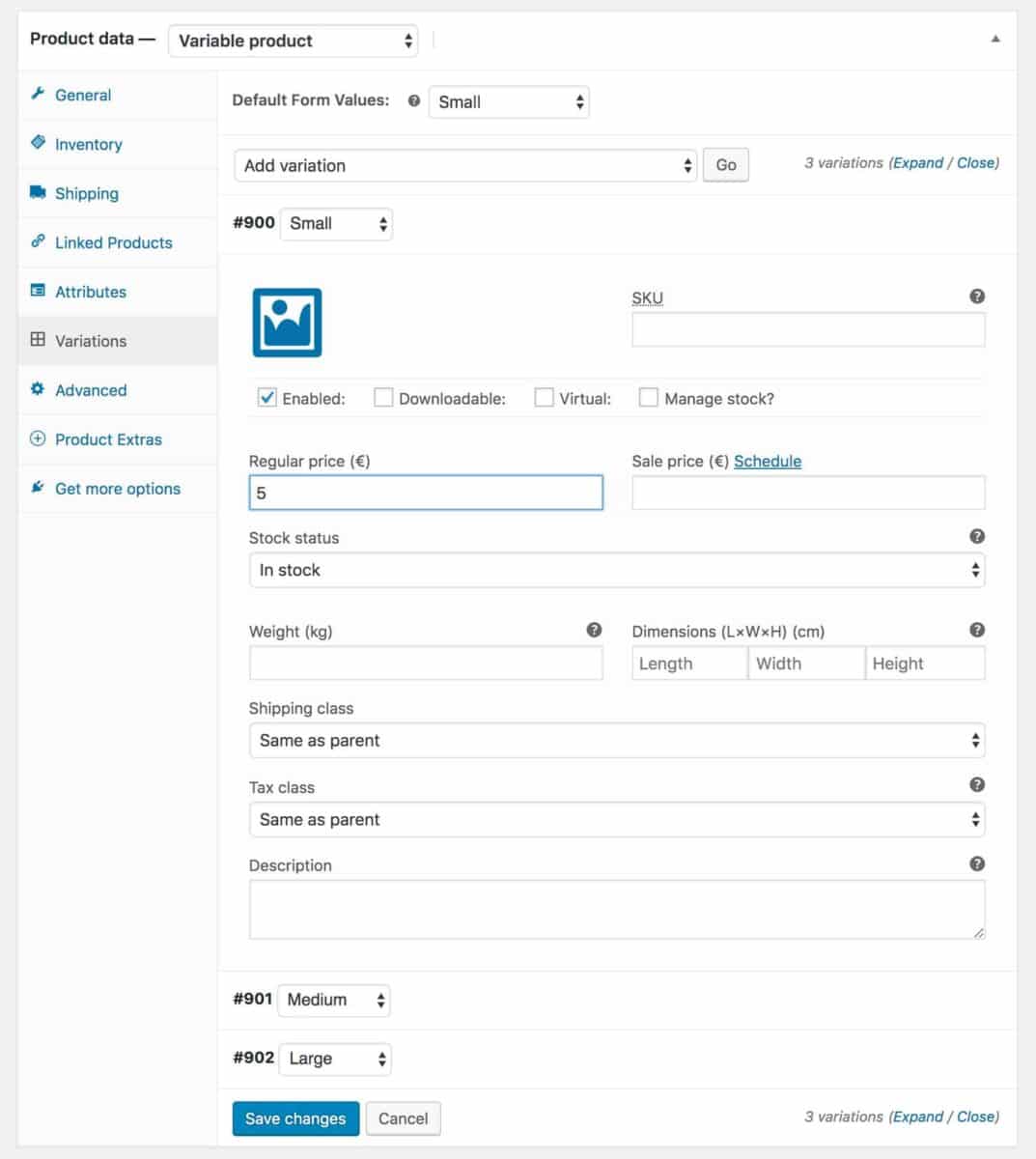The width and height of the screenshot is (1036, 1159).
Task: Change the Shipping class dropdown
Action: tap(617, 740)
